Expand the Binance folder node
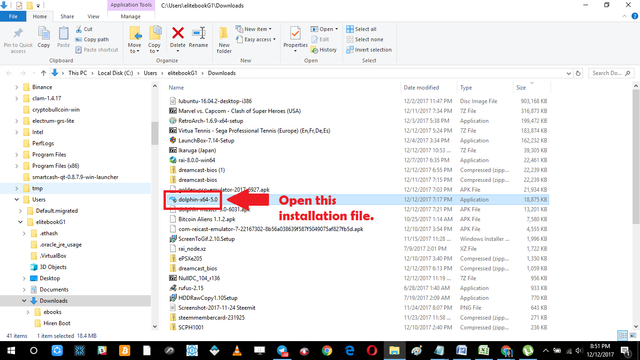The height and width of the screenshot is (360, 640). (16, 87)
